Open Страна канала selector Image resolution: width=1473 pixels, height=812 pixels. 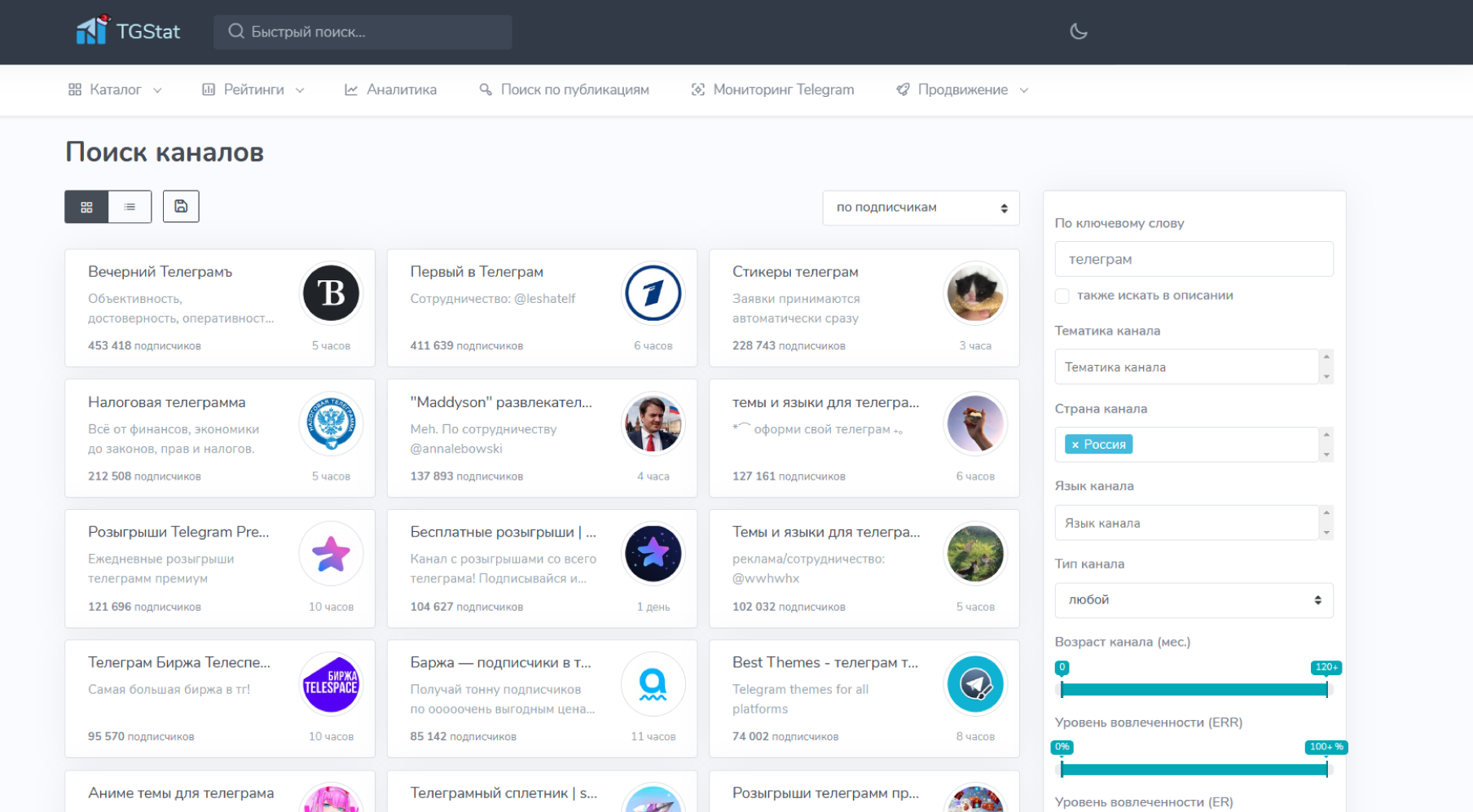1187,445
